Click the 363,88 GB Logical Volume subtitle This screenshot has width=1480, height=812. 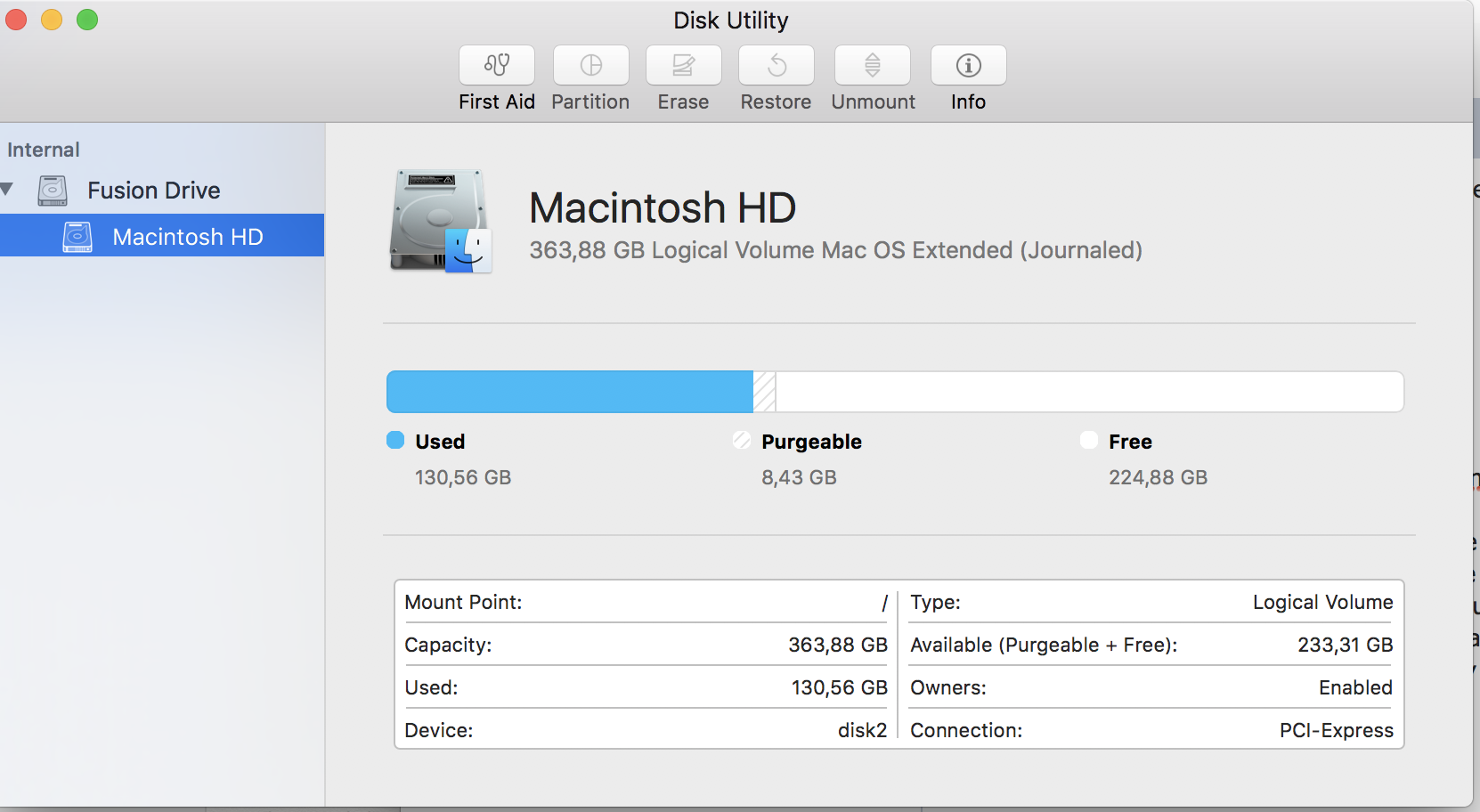pos(835,250)
